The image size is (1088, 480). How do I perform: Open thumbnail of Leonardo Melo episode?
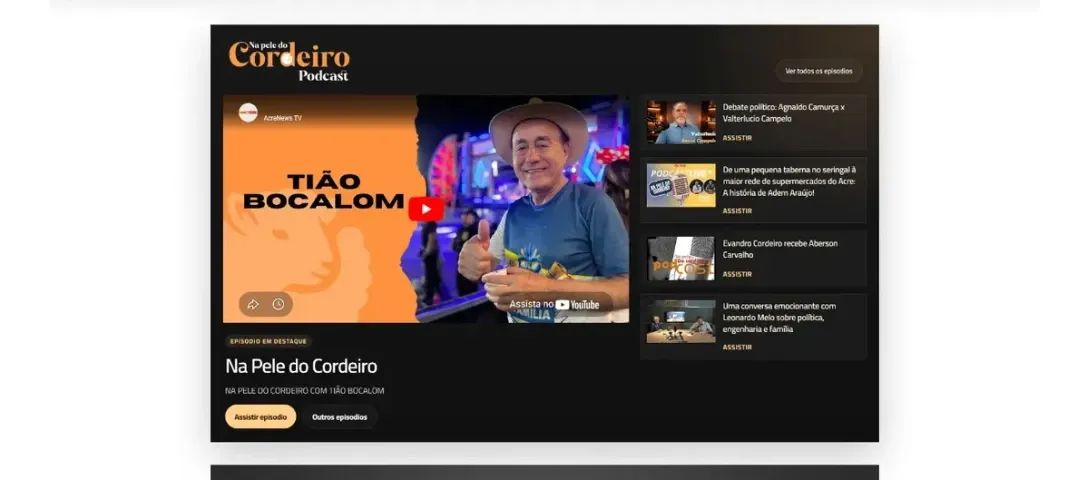tap(681, 321)
